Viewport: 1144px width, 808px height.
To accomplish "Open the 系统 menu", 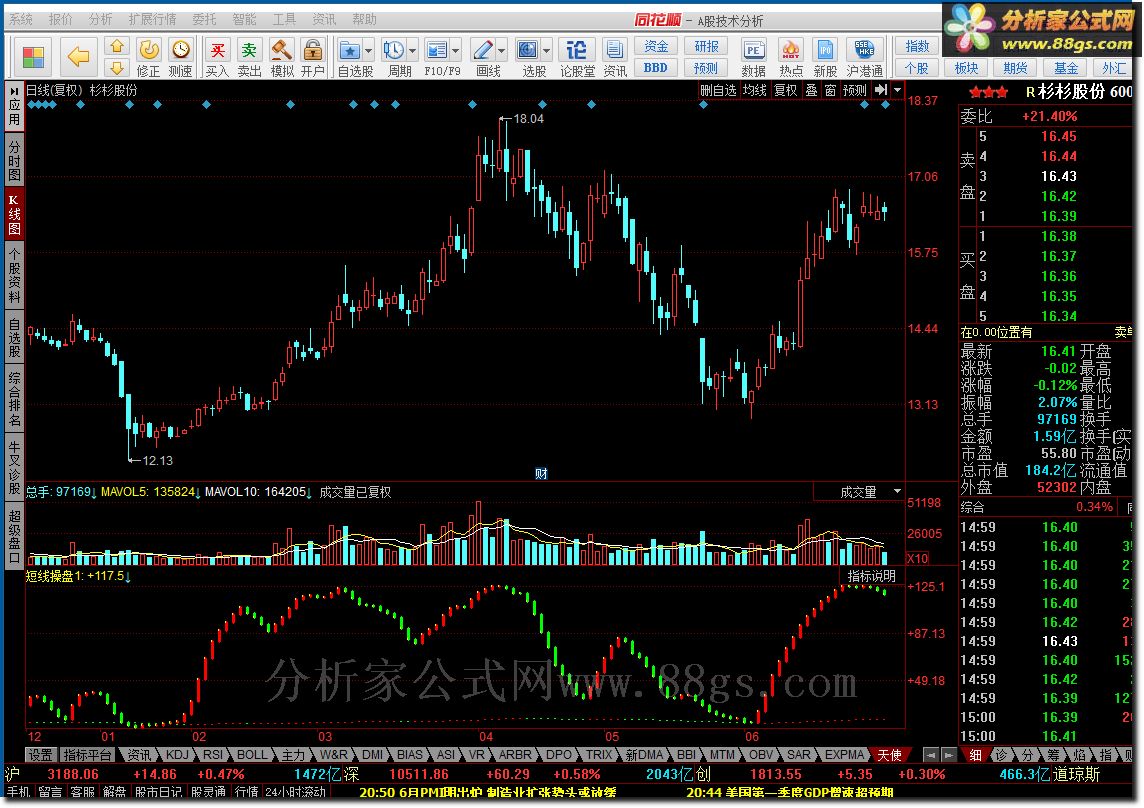I will (21, 20).
